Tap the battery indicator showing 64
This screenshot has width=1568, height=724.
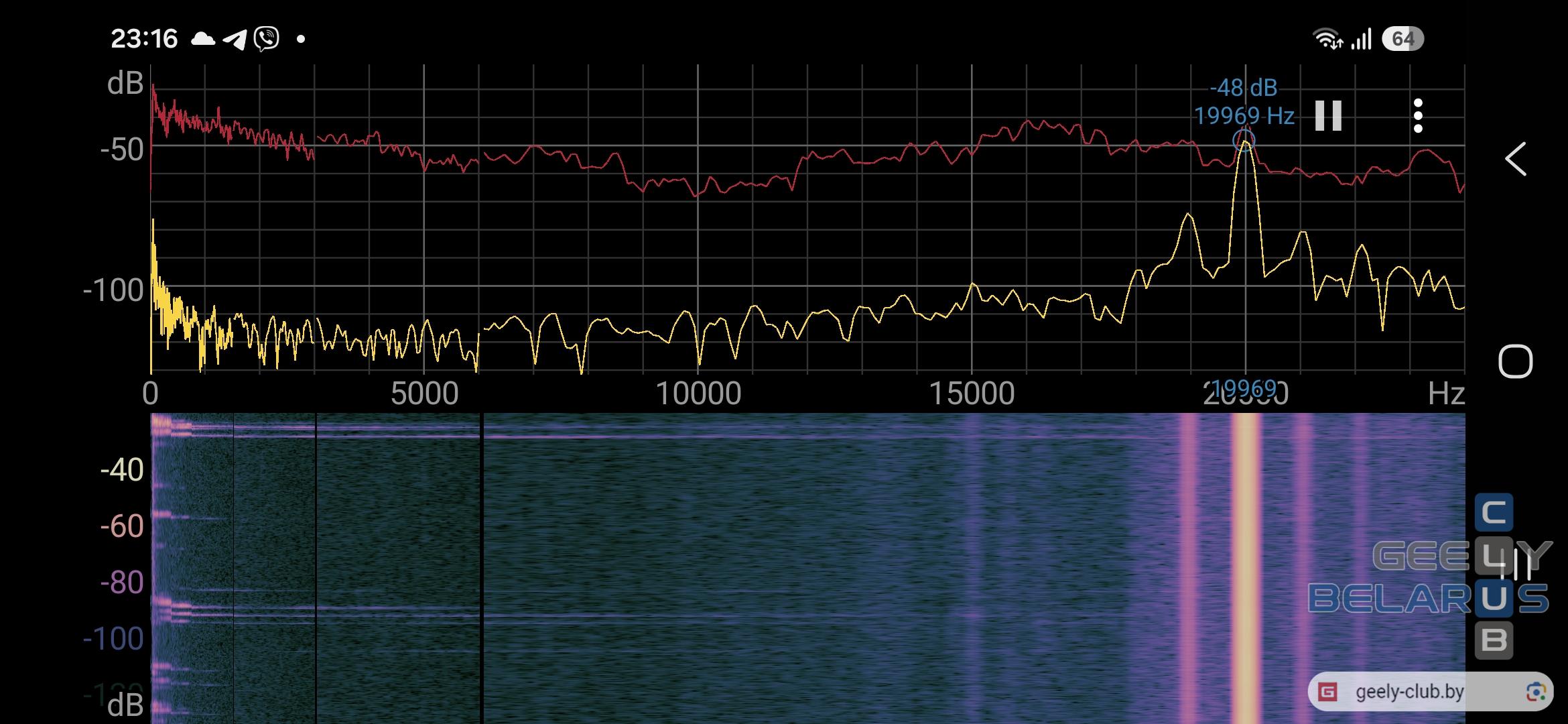pyautogui.click(x=1402, y=40)
